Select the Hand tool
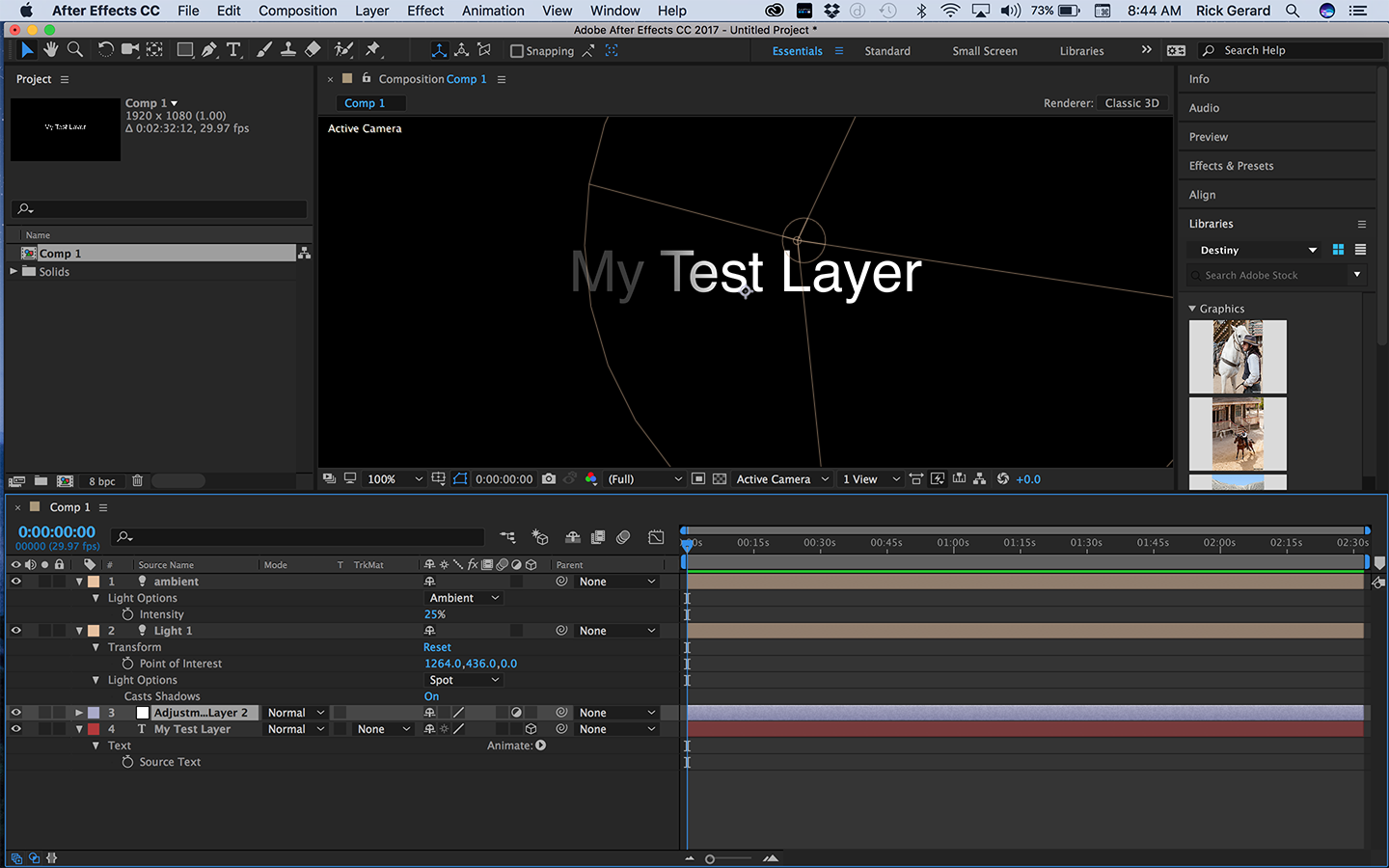 coord(50,50)
